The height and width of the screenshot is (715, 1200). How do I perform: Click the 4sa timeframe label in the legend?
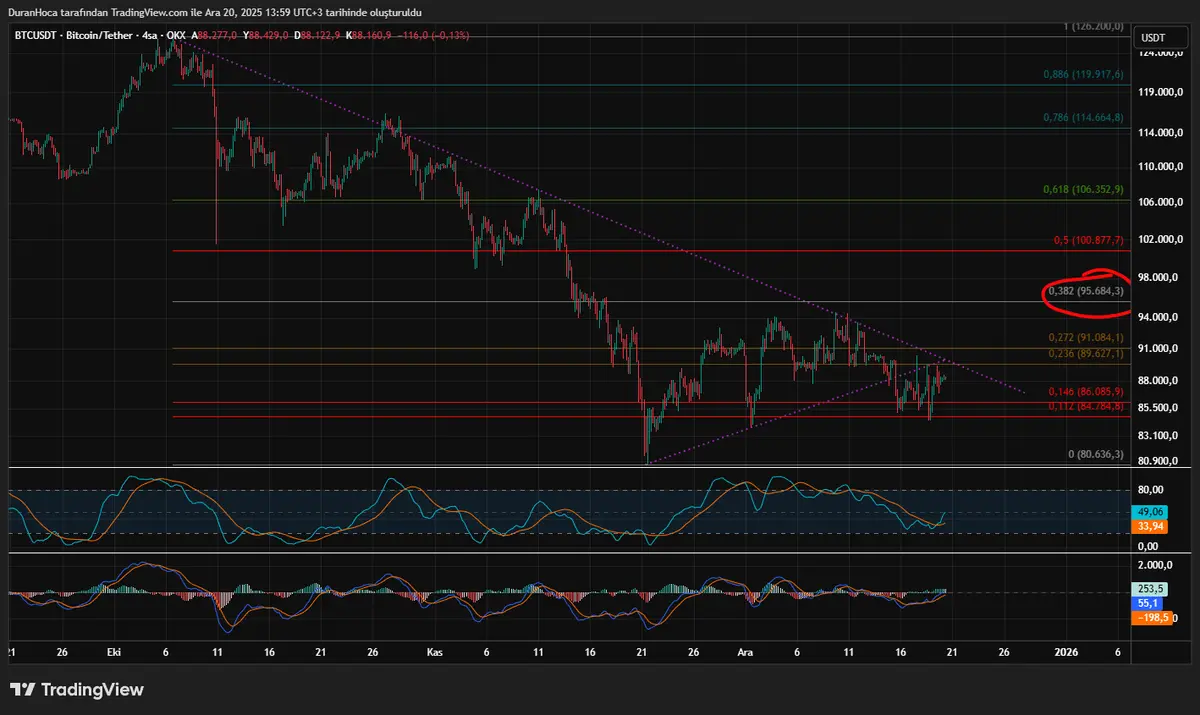pyautogui.click(x=150, y=35)
